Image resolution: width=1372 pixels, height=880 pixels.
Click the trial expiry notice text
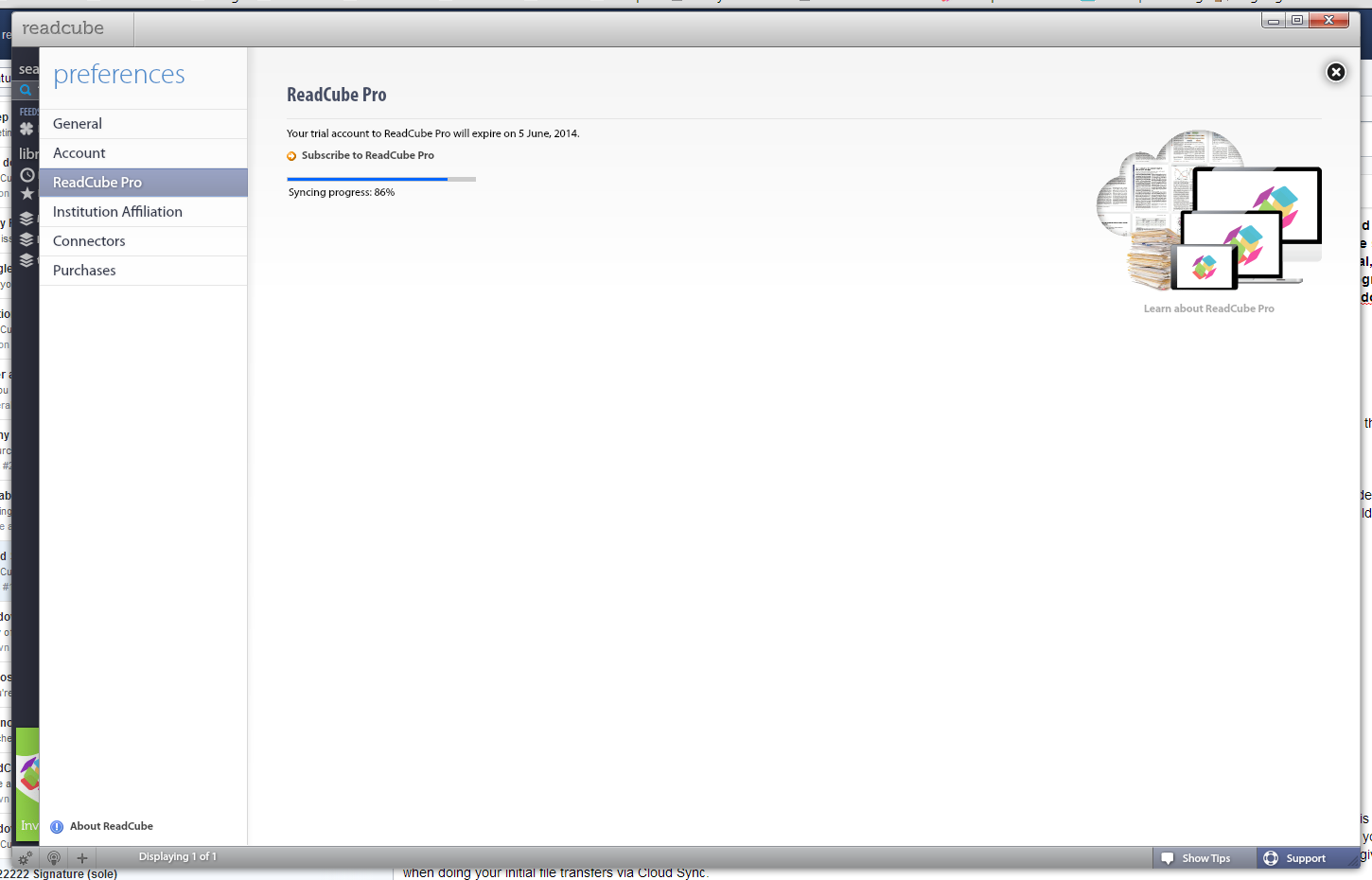(x=432, y=133)
